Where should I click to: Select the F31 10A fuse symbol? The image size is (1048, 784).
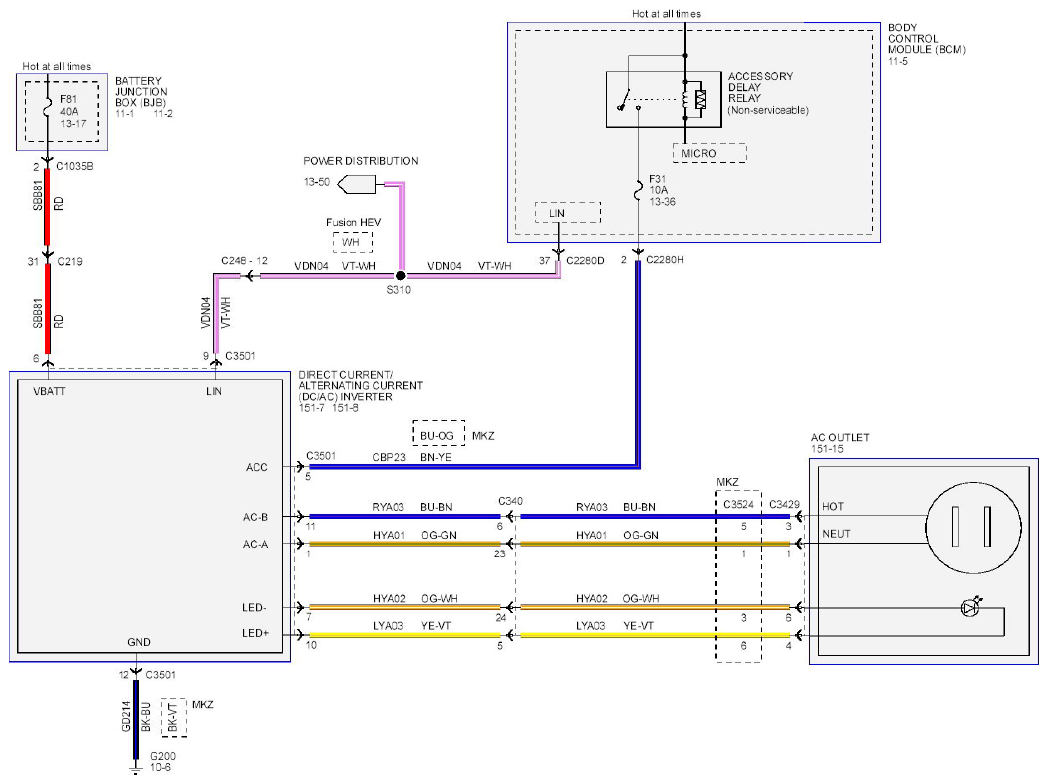638,190
